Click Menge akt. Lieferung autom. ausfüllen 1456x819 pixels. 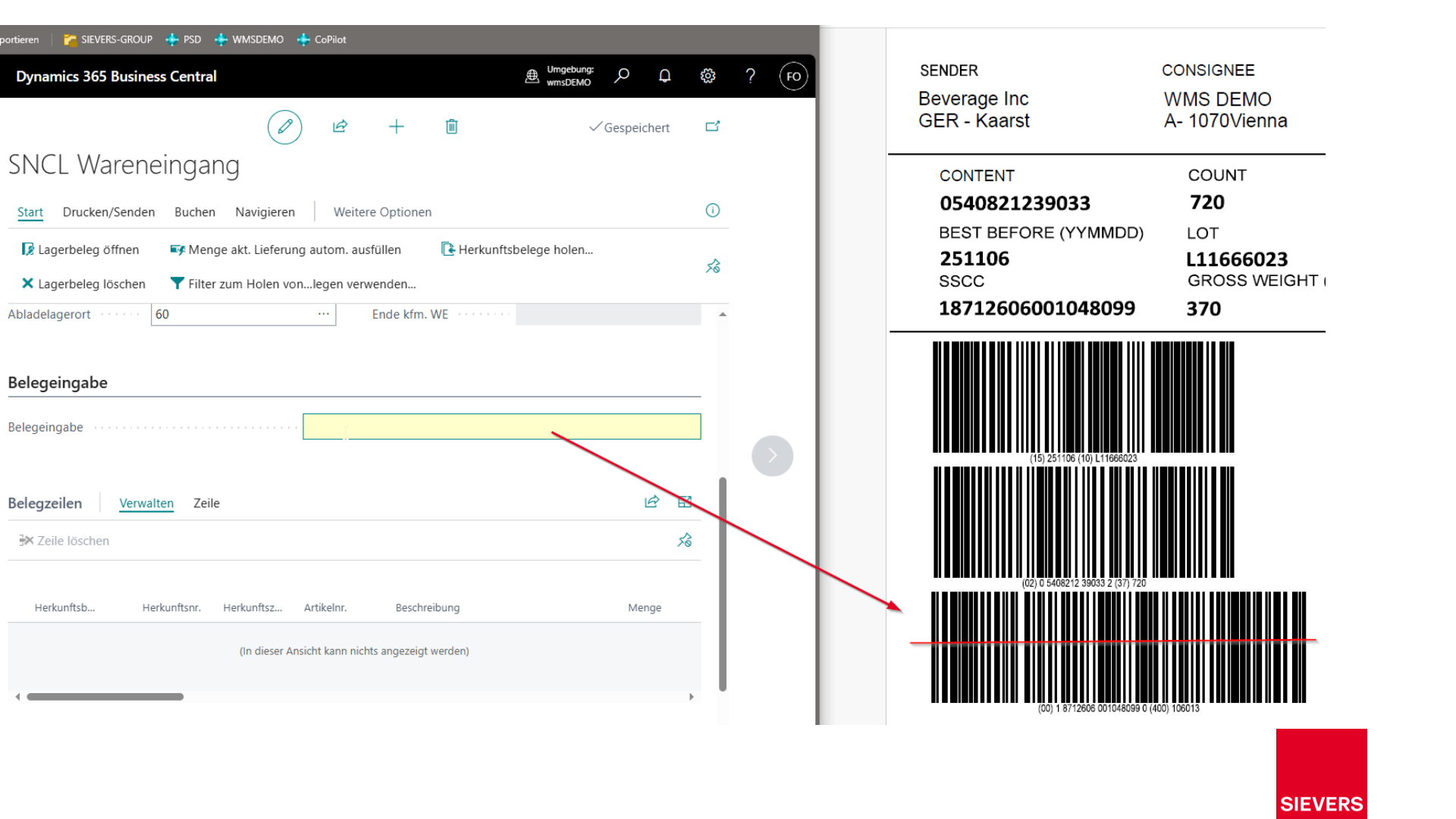coord(286,249)
